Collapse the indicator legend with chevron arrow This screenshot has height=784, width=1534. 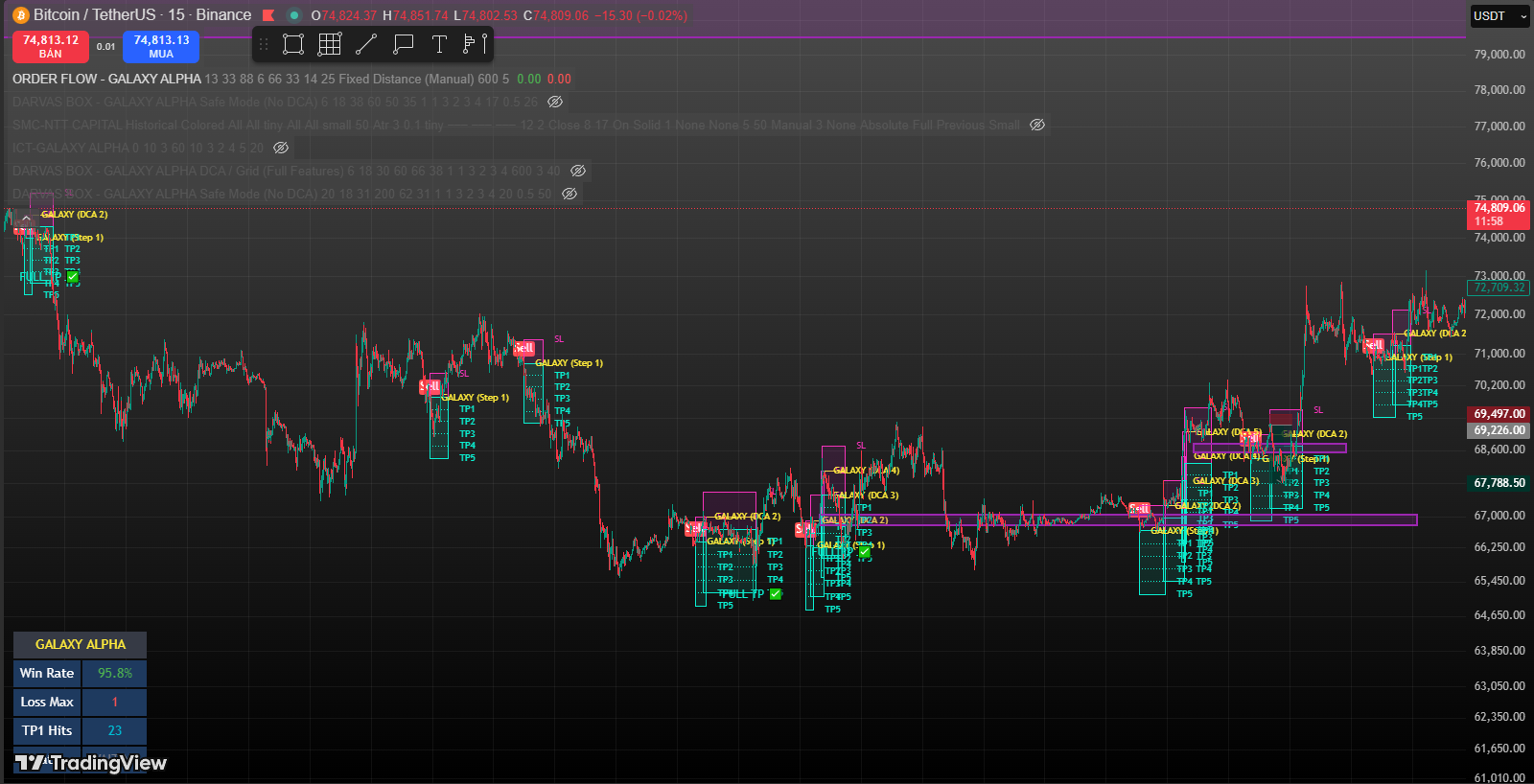26,219
